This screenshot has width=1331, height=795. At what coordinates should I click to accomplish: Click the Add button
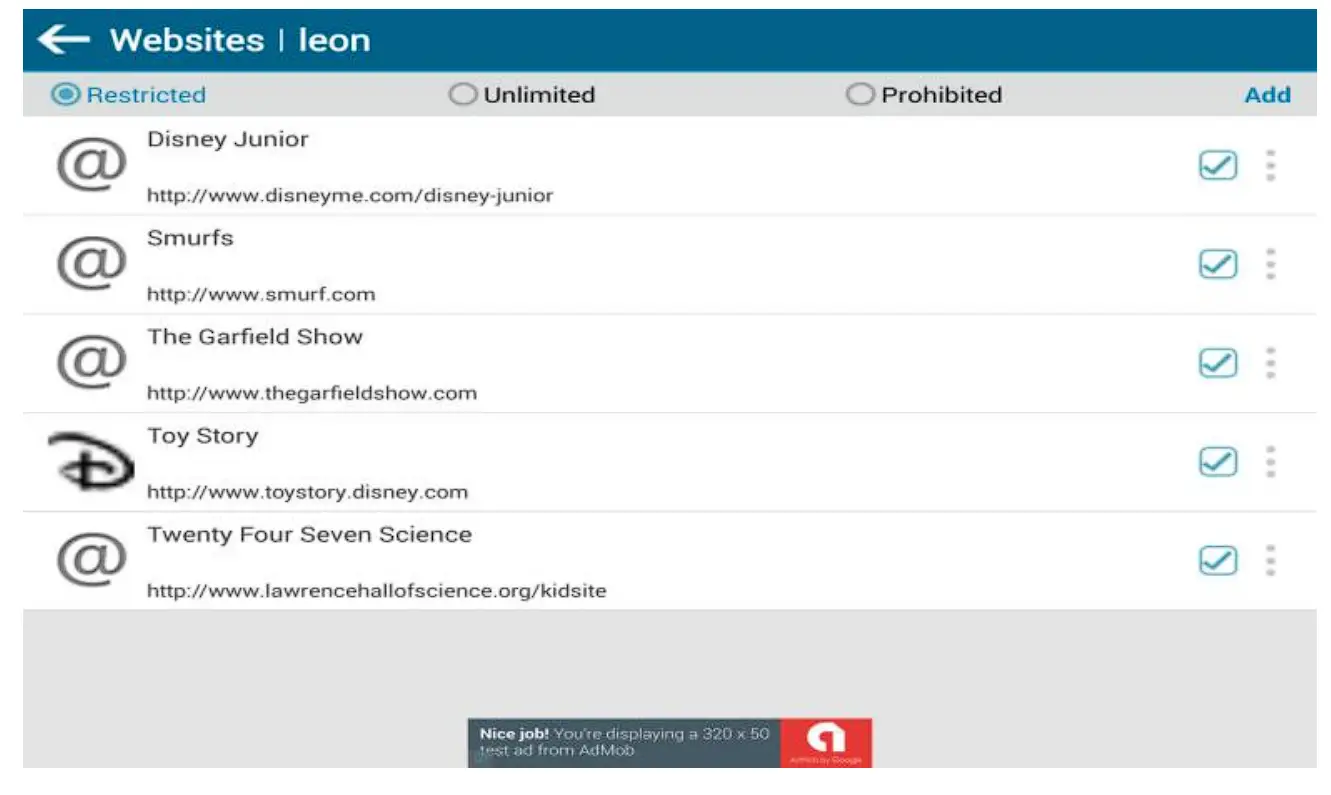1267,95
